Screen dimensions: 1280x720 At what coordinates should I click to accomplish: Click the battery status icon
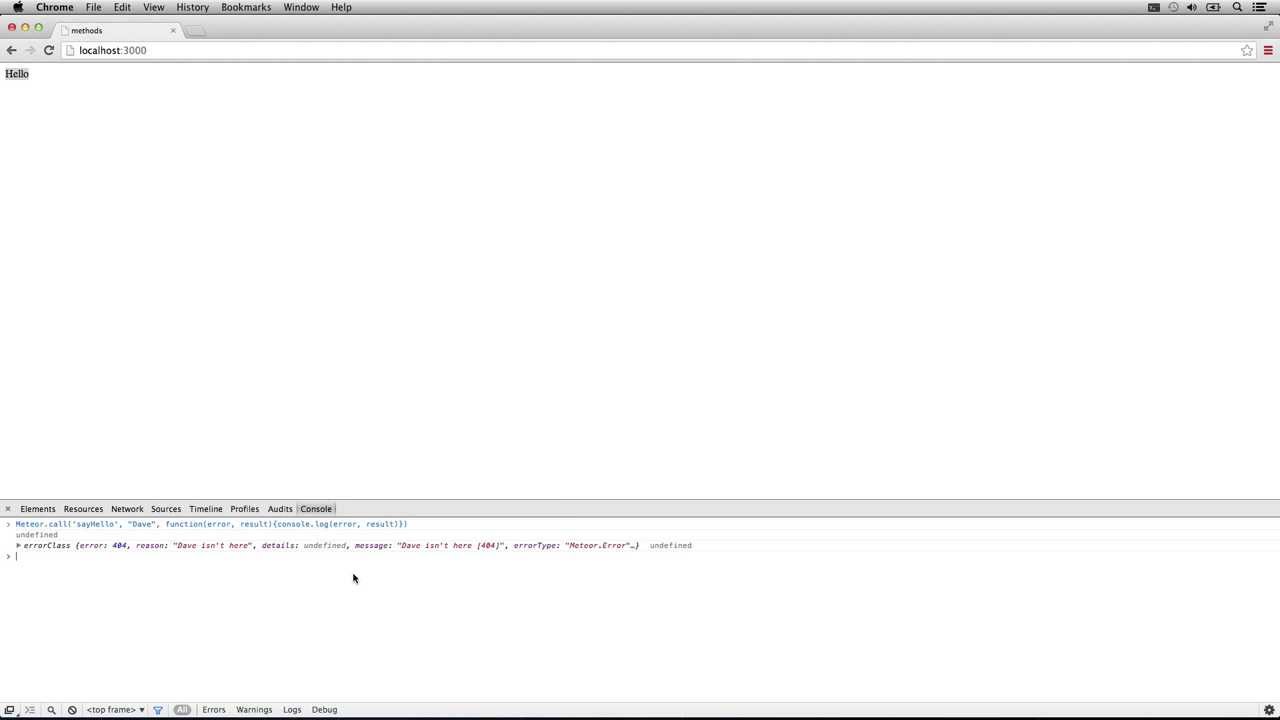click(1213, 7)
